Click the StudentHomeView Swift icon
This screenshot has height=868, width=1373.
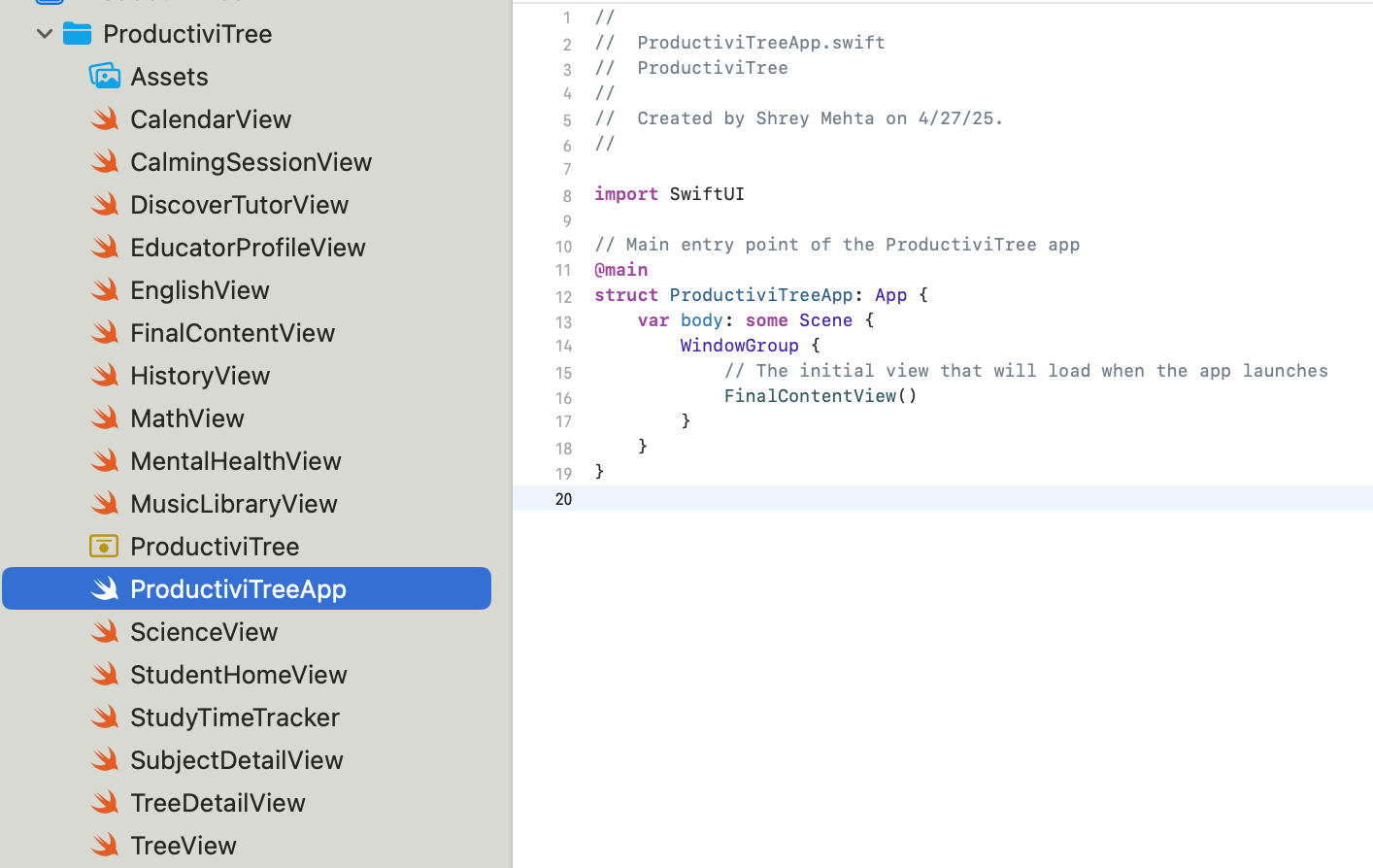click(x=105, y=674)
